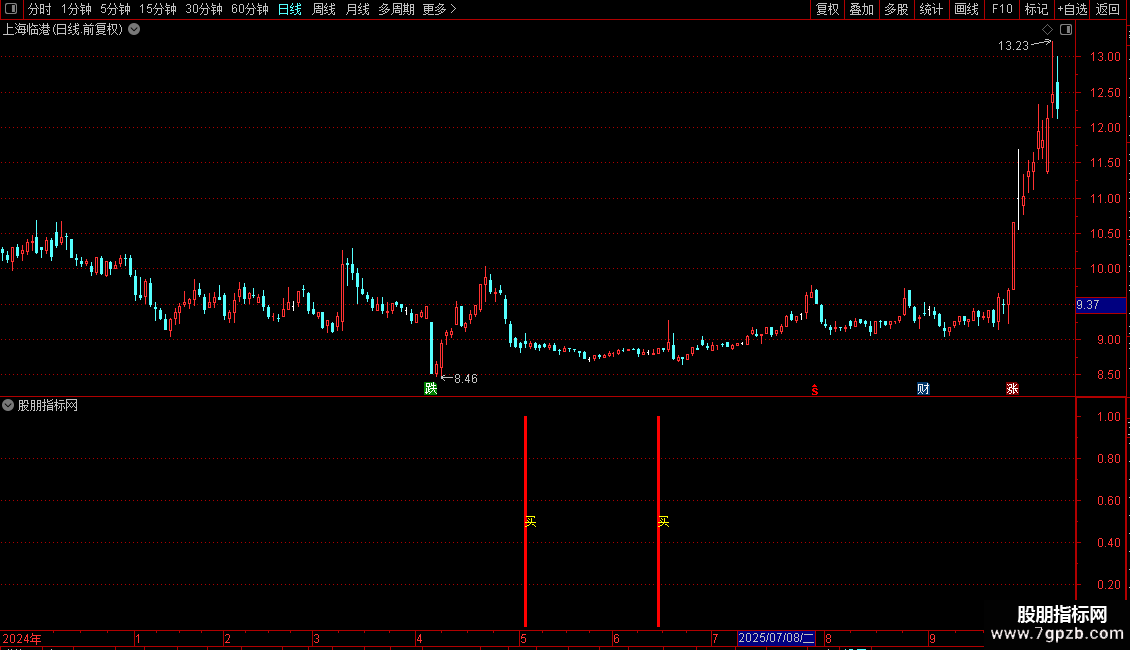Screen dimensions: 1130x650
Task: Click the month 9 marker on timeline
Action: 932,638
